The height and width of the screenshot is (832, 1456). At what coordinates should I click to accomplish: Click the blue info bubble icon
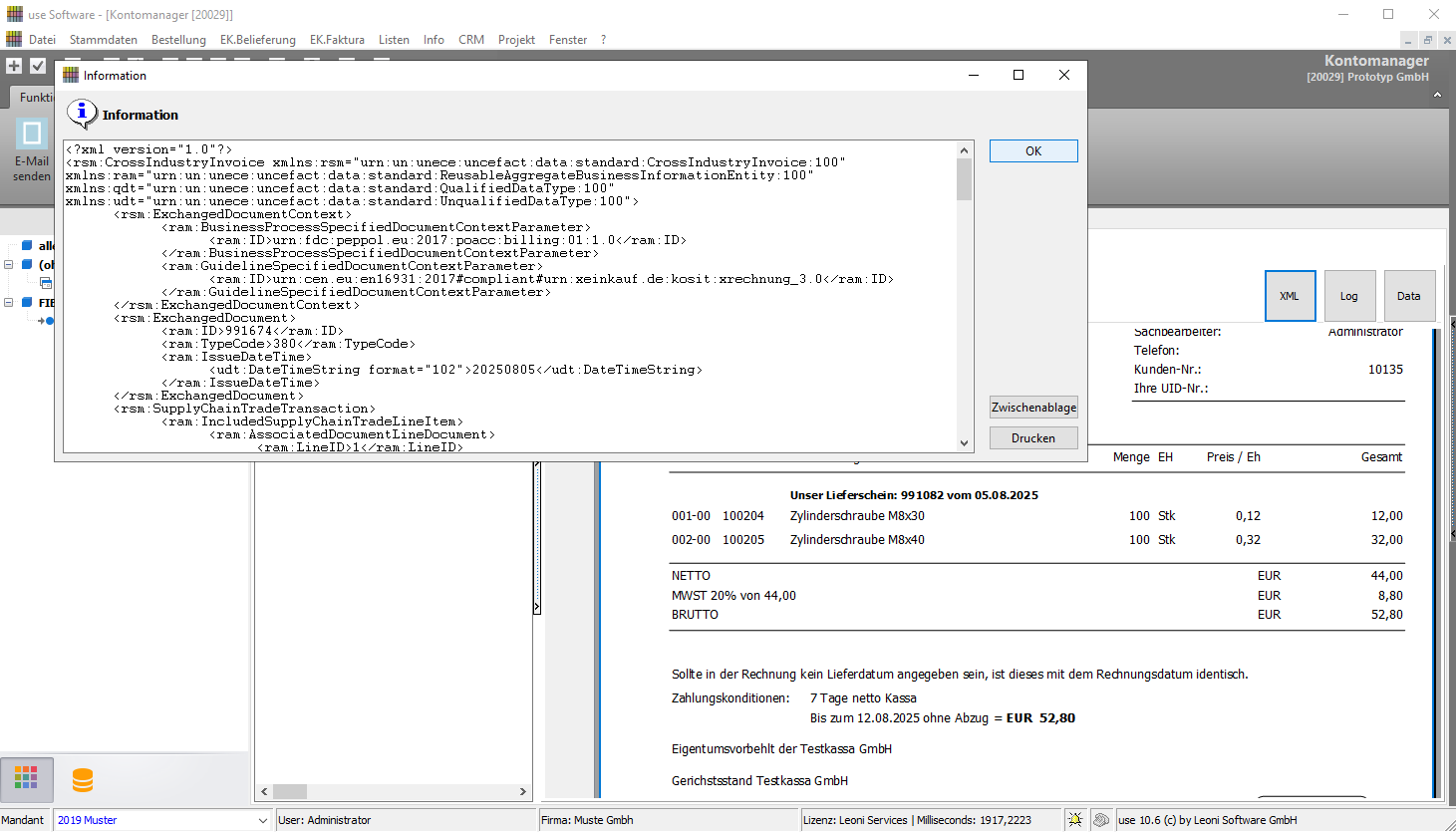click(82, 114)
